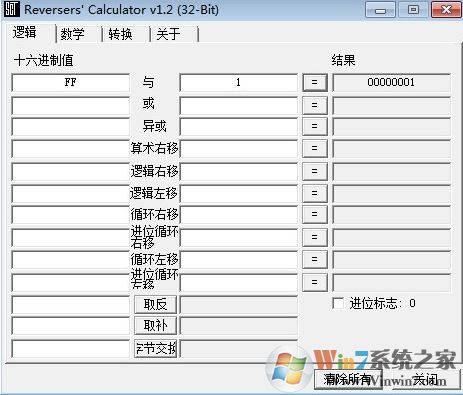Focus the left input field of 逻辑左移 row
The width and height of the screenshot is (463, 395).
70,193
